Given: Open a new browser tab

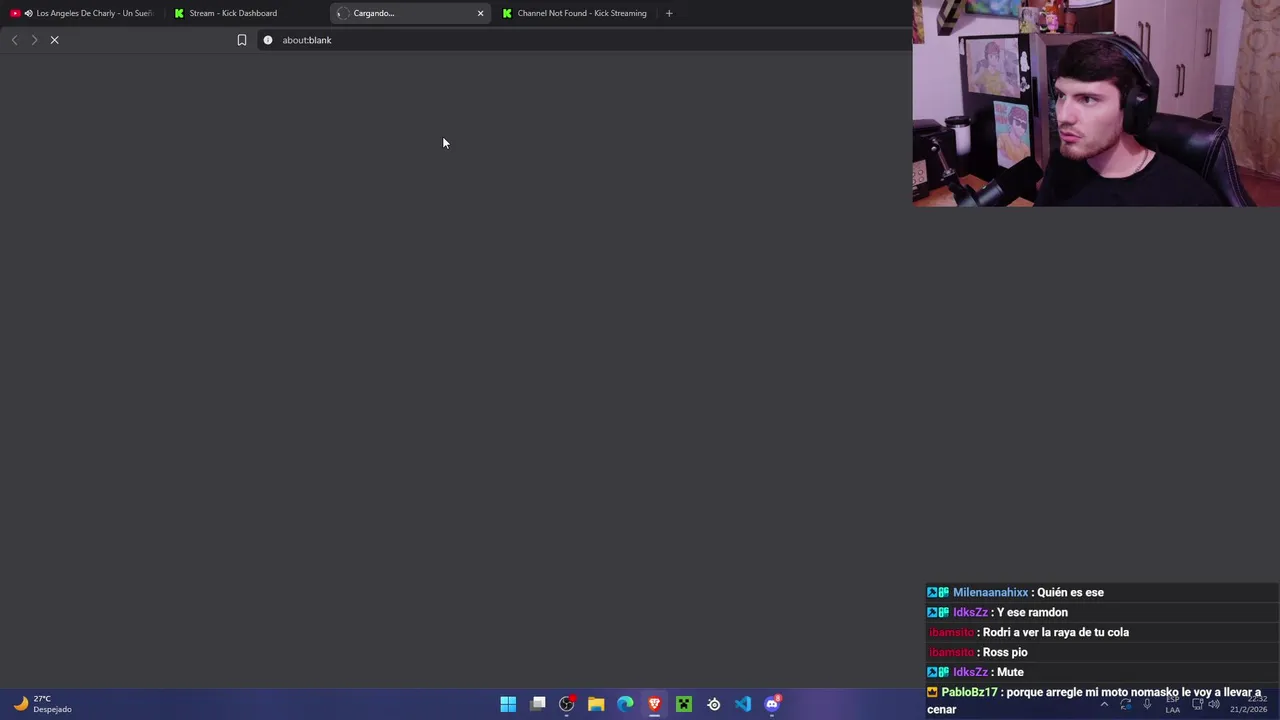Looking at the screenshot, I should (x=669, y=13).
